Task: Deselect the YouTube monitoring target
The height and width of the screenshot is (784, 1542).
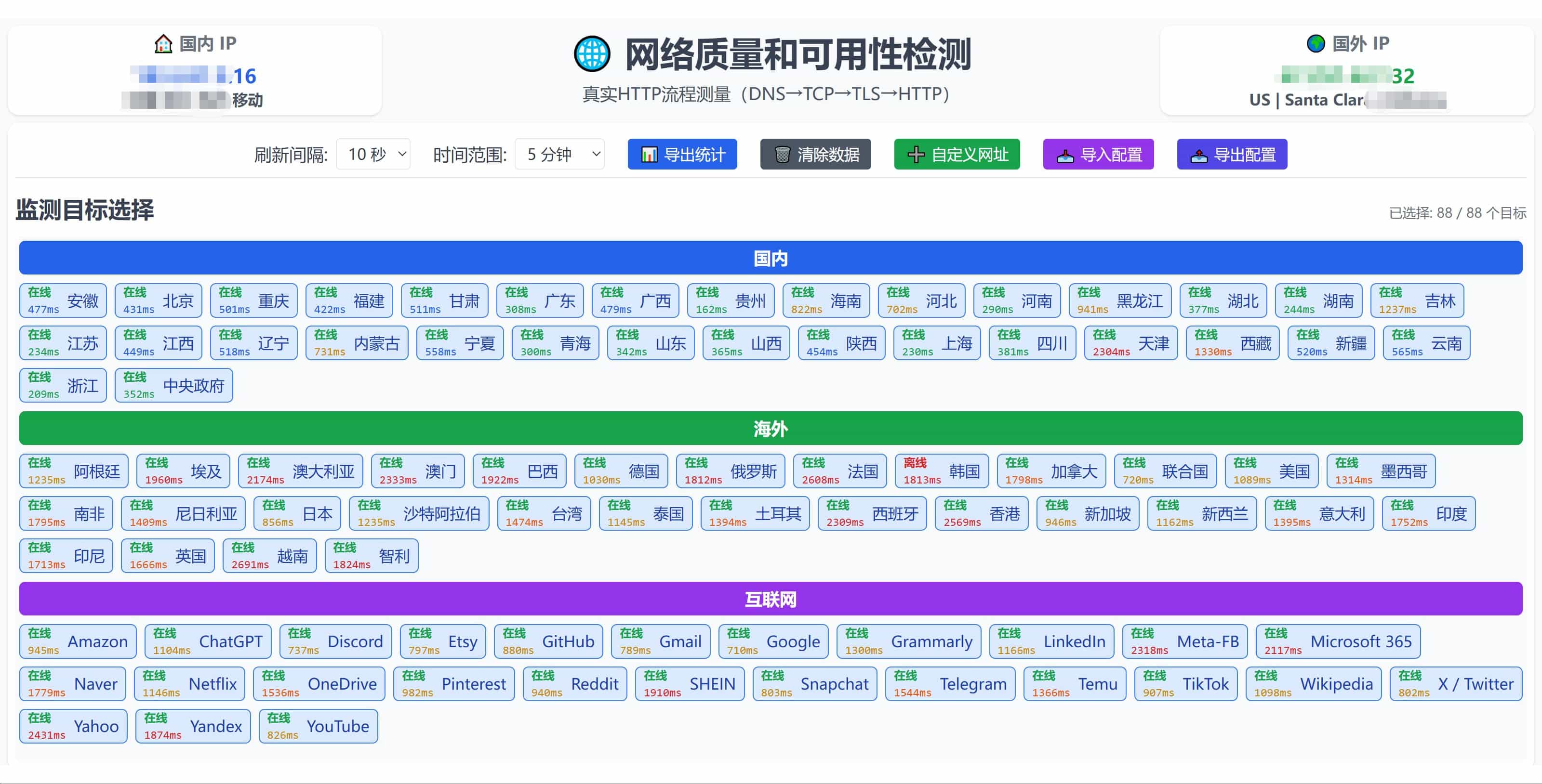Action: tap(318, 726)
